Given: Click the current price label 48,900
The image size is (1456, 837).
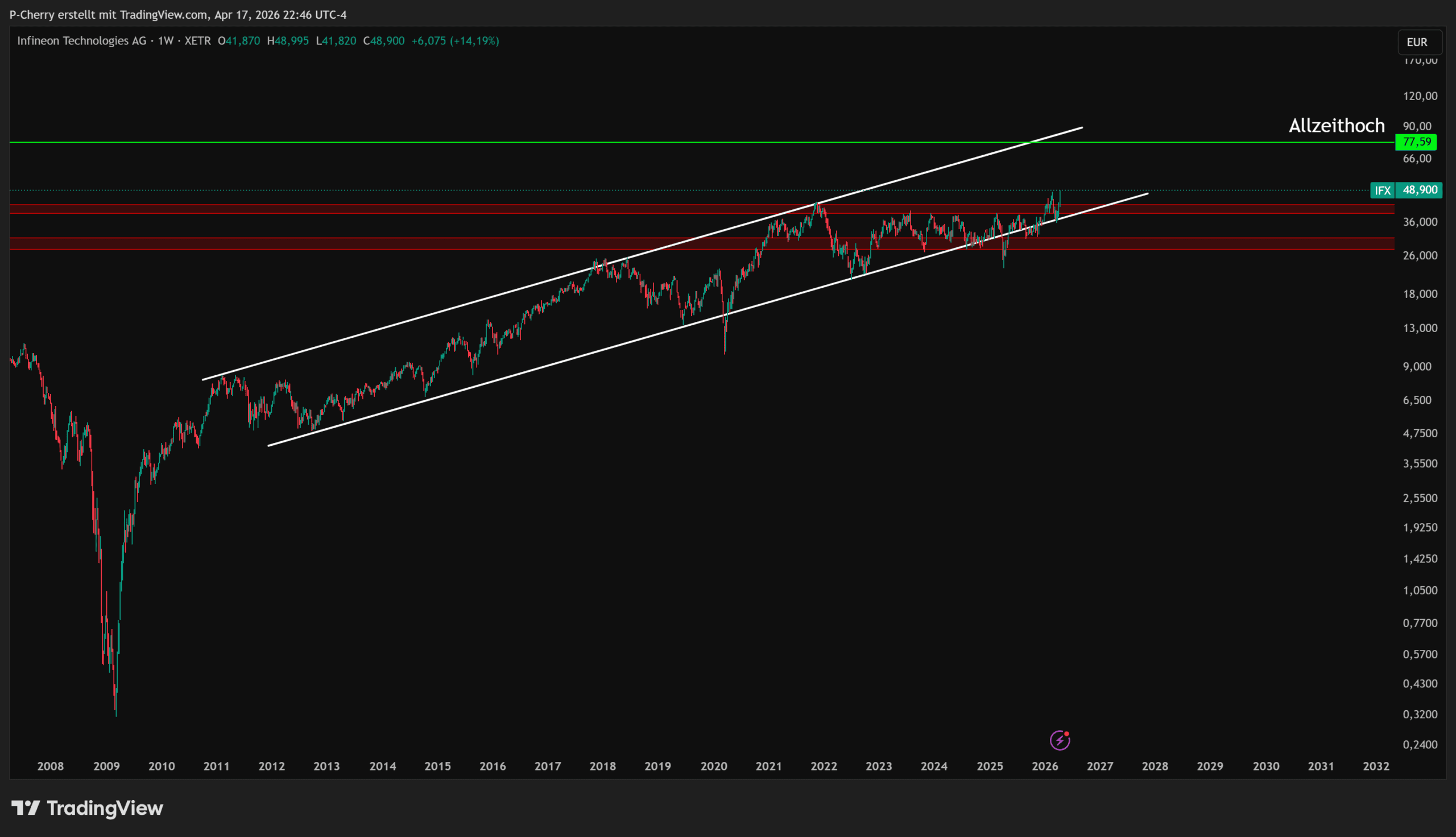Looking at the screenshot, I should click(1419, 190).
